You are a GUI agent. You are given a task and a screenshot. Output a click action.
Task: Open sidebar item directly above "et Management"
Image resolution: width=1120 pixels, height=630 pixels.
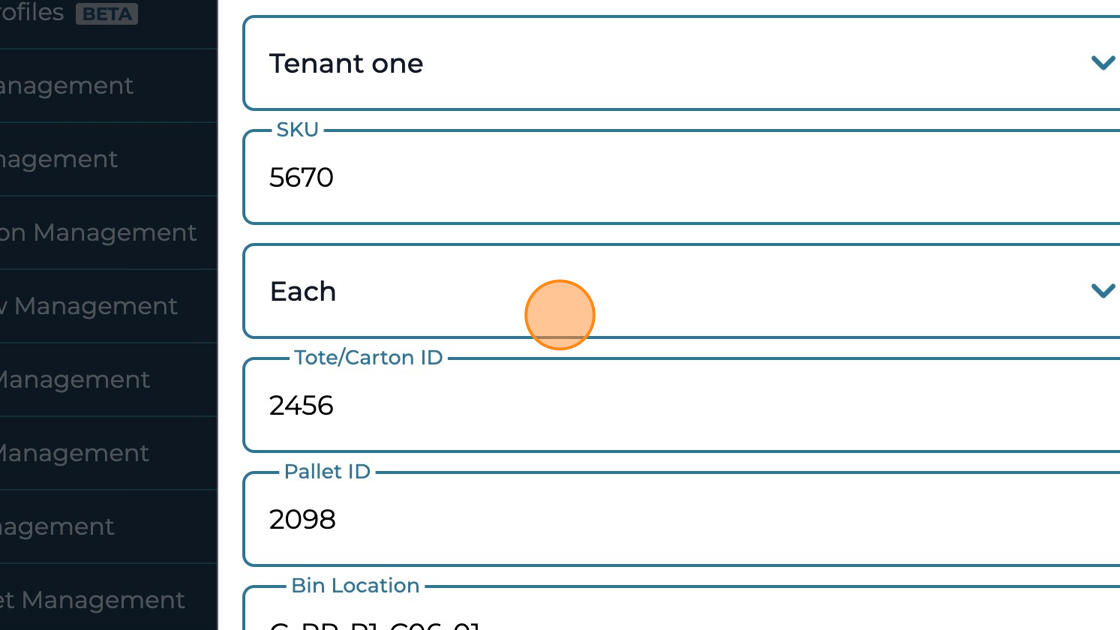click(x=58, y=527)
